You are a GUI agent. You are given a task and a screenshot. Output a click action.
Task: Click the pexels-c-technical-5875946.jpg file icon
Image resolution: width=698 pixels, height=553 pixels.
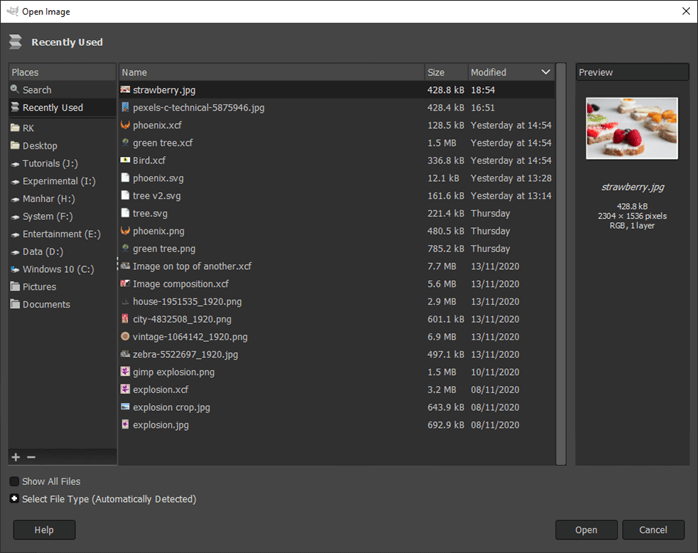125,107
